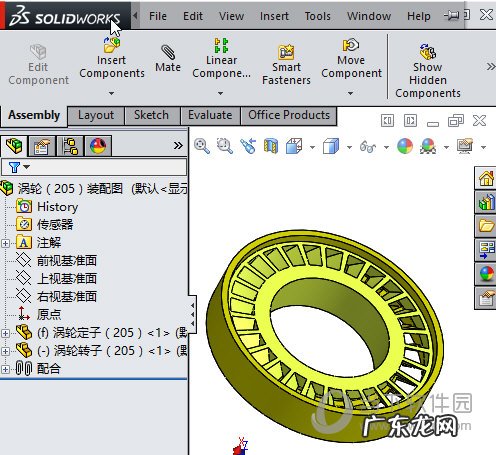Open Appearances color ball in task pane
The height and width of the screenshot is (455, 496).
pyautogui.click(x=486, y=274)
